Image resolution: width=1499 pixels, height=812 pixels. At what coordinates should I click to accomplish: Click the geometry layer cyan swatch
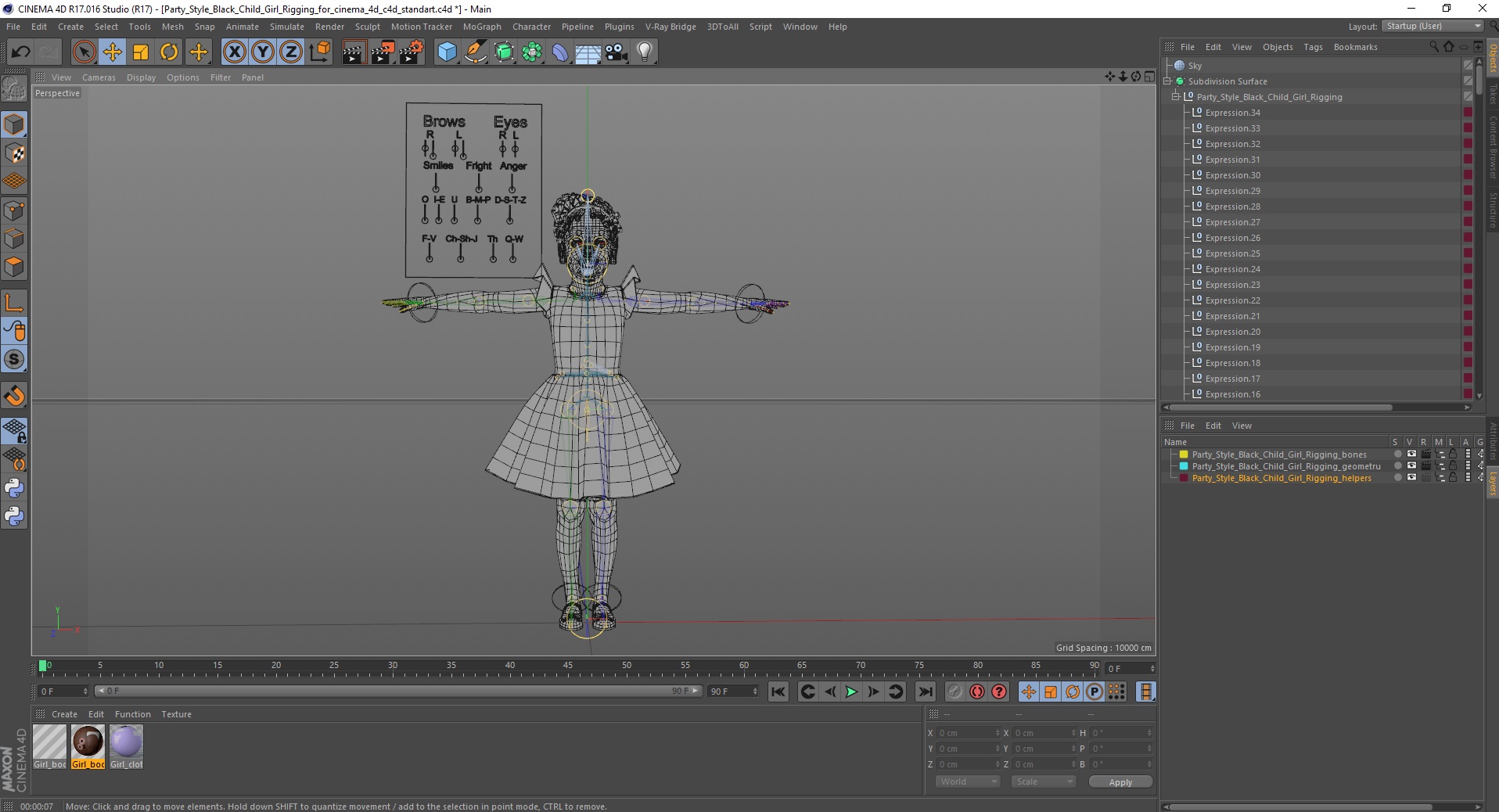(x=1184, y=466)
